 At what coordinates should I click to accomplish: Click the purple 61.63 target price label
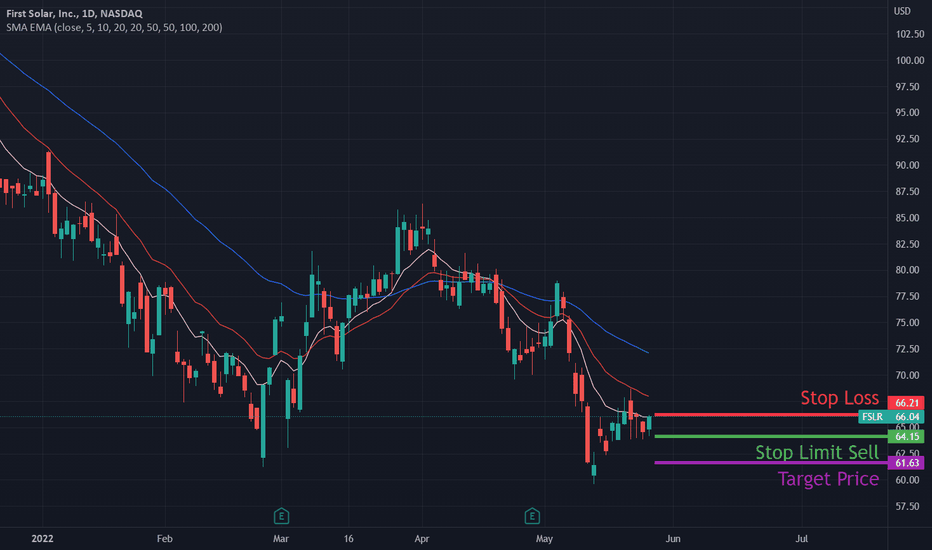tap(906, 463)
